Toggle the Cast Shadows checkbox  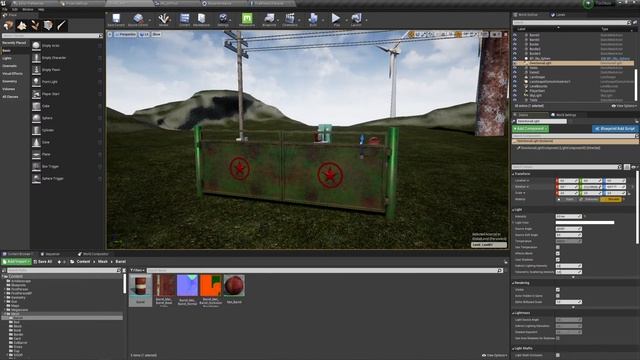558,260
